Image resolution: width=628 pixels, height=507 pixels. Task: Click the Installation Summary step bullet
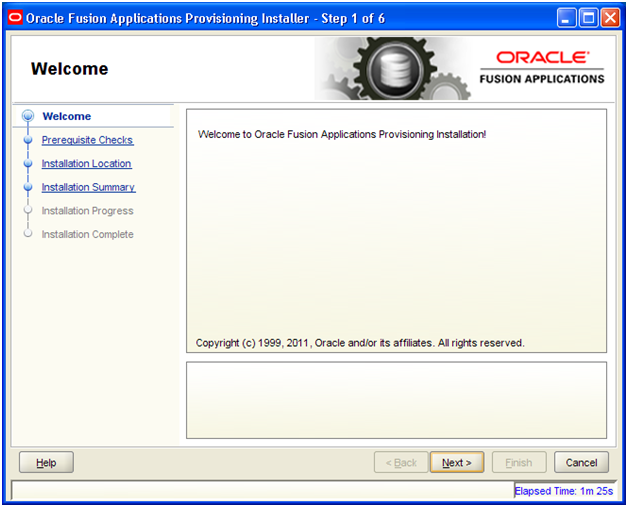tap(28, 187)
